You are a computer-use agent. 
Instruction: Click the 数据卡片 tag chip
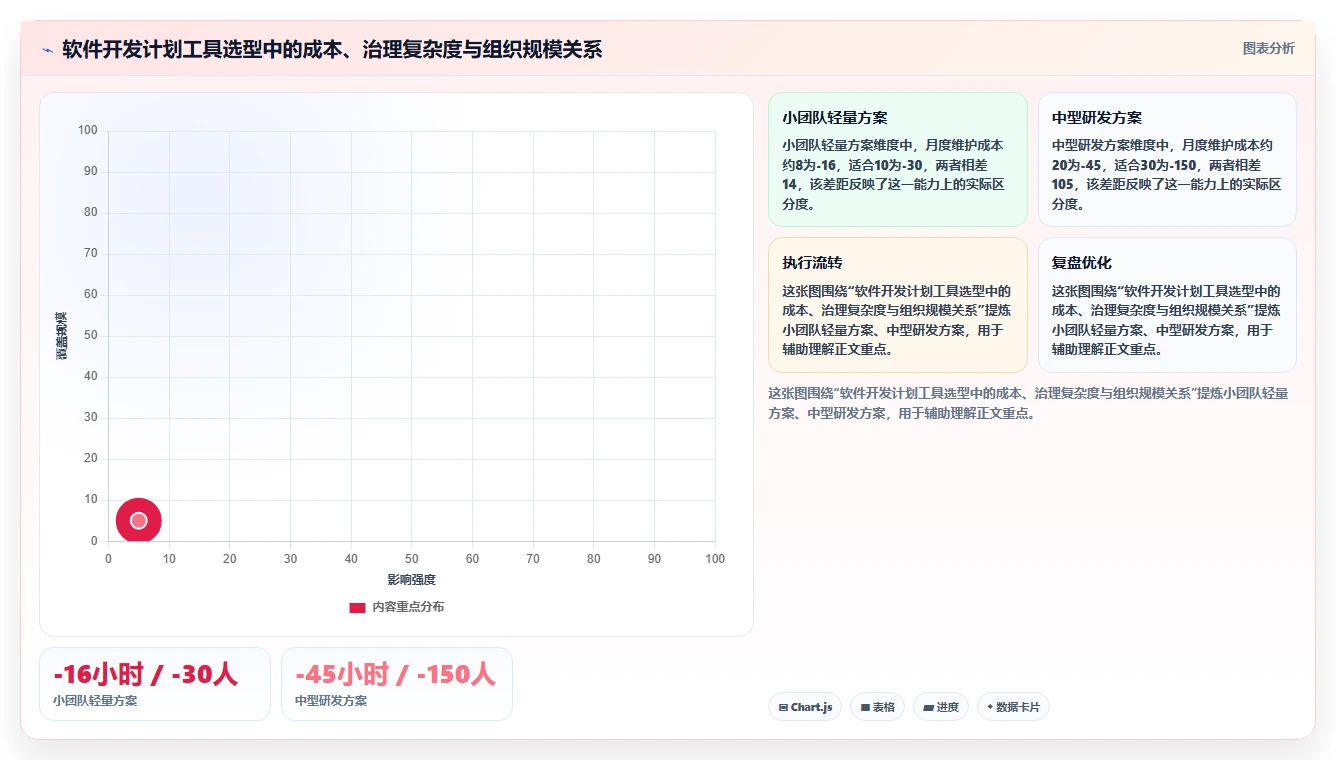click(1013, 707)
